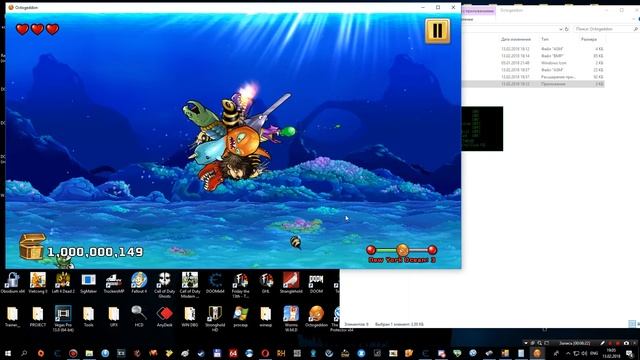This screenshot has width=640, height=360.
Task: Open the Call of Duty Ghosts shortcut
Action: coord(164,285)
